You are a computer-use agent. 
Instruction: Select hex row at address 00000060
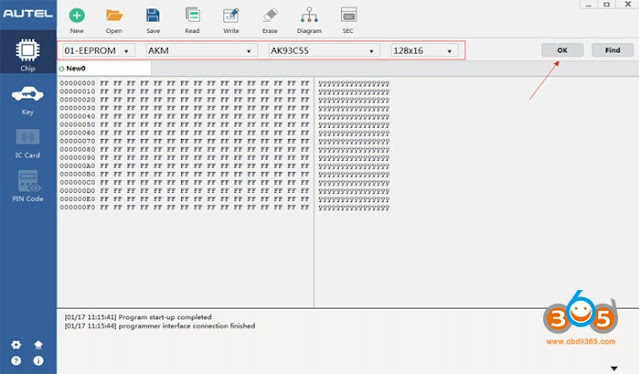click(184, 133)
